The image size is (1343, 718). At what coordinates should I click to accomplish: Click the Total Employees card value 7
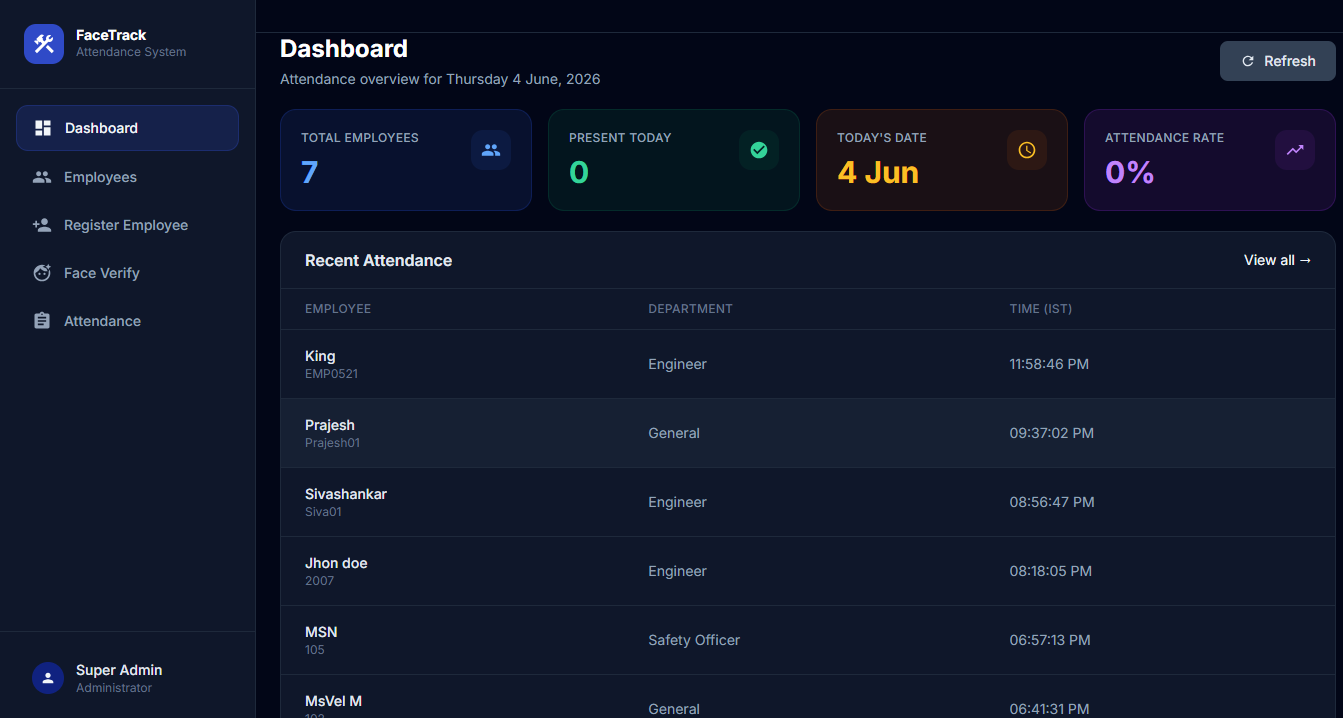[x=310, y=172]
